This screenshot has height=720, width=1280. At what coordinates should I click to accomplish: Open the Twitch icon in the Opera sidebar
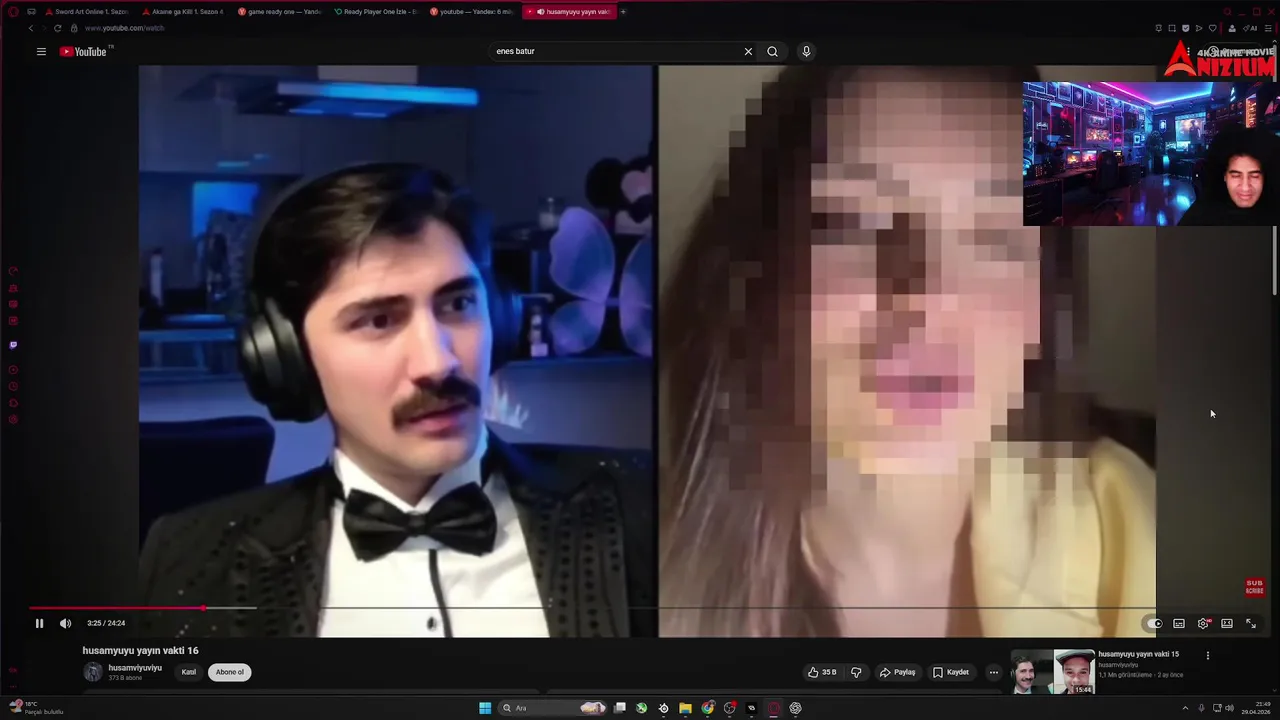pyautogui.click(x=13, y=345)
